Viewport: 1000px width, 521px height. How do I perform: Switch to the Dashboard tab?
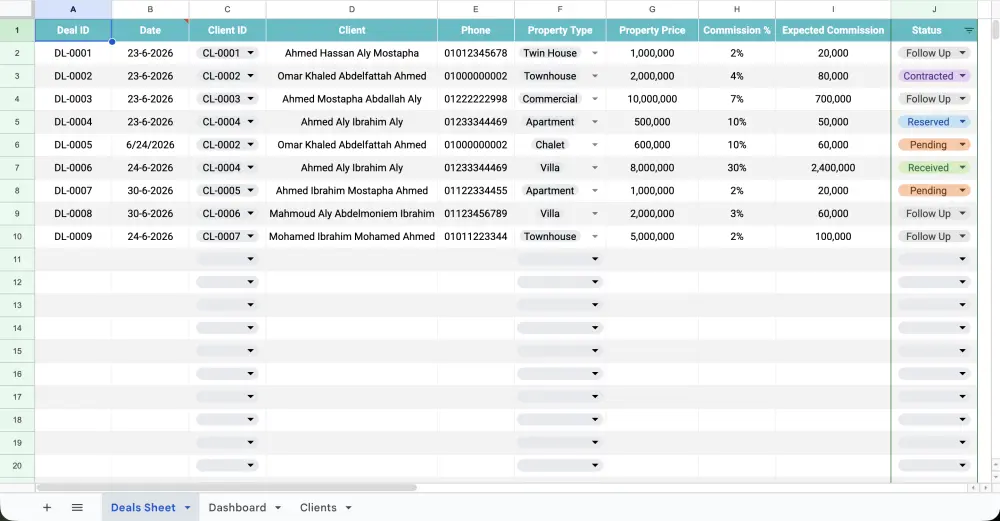pyautogui.click(x=237, y=508)
